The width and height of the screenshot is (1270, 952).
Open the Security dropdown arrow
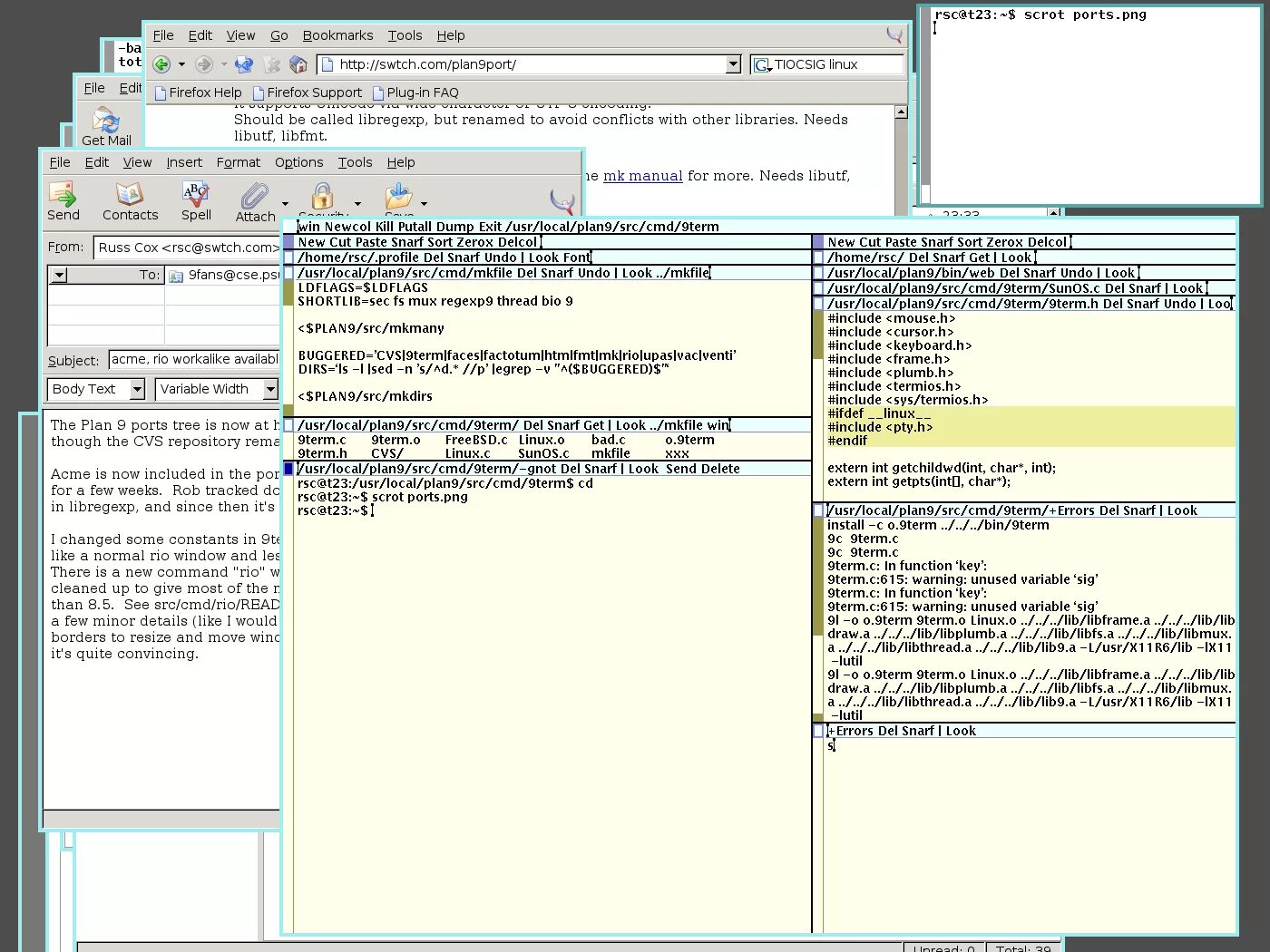coord(357,204)
